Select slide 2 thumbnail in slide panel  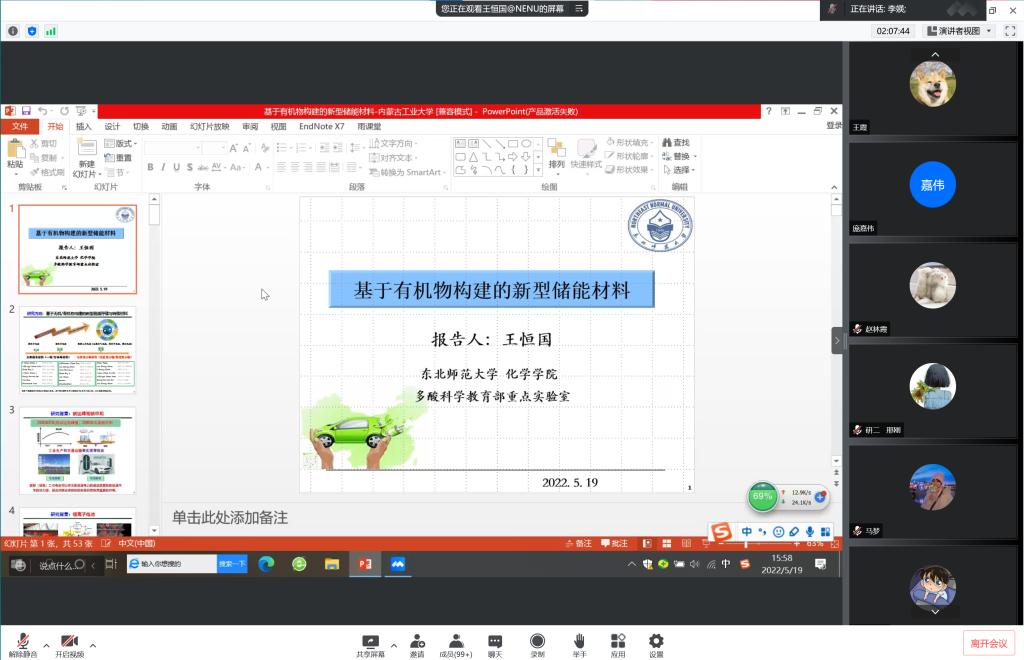coord(78,350)
